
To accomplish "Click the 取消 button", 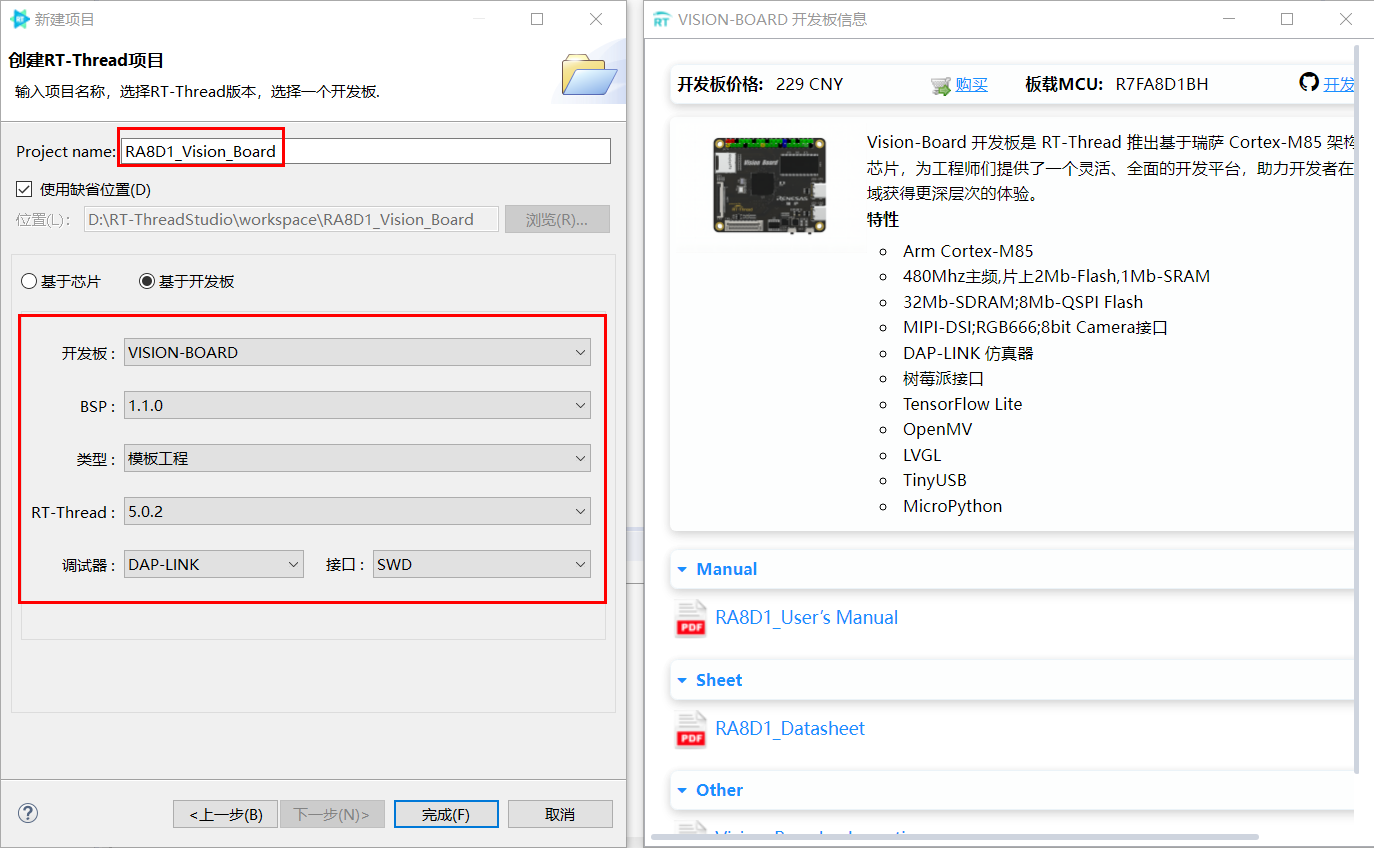I will click(x=560, y=814).
